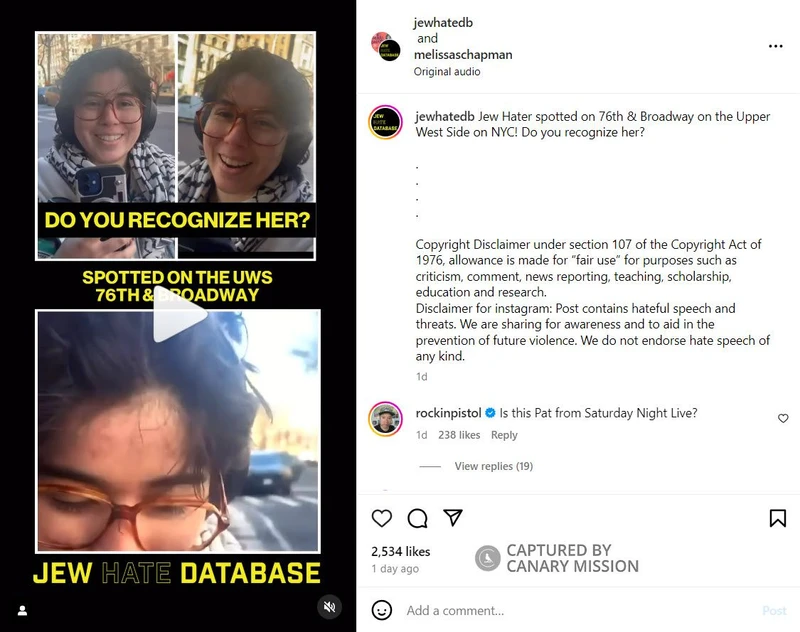Click in the Add a comment field
This screenshot has width=800, height=632.
pos(577,610)
